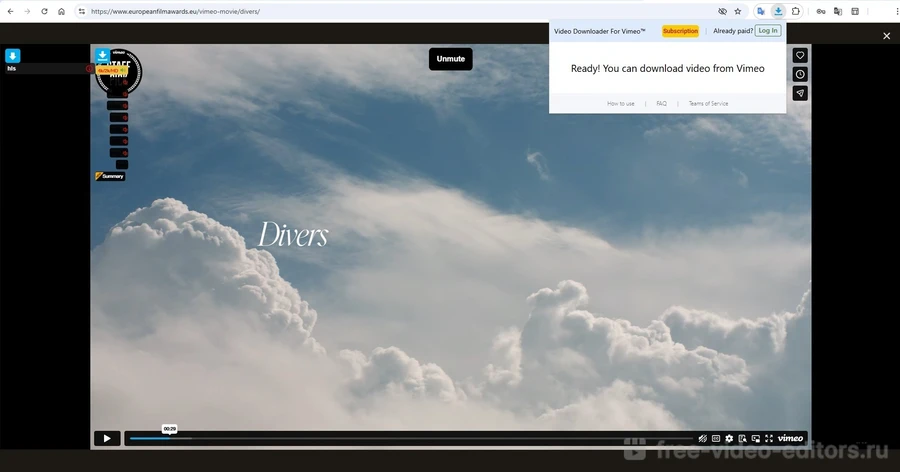Image resolution: width=900 pixels, height=472 pixels.
Task: Click the crossed-out eye icon in address bar
Action: (x=722, y=11)
